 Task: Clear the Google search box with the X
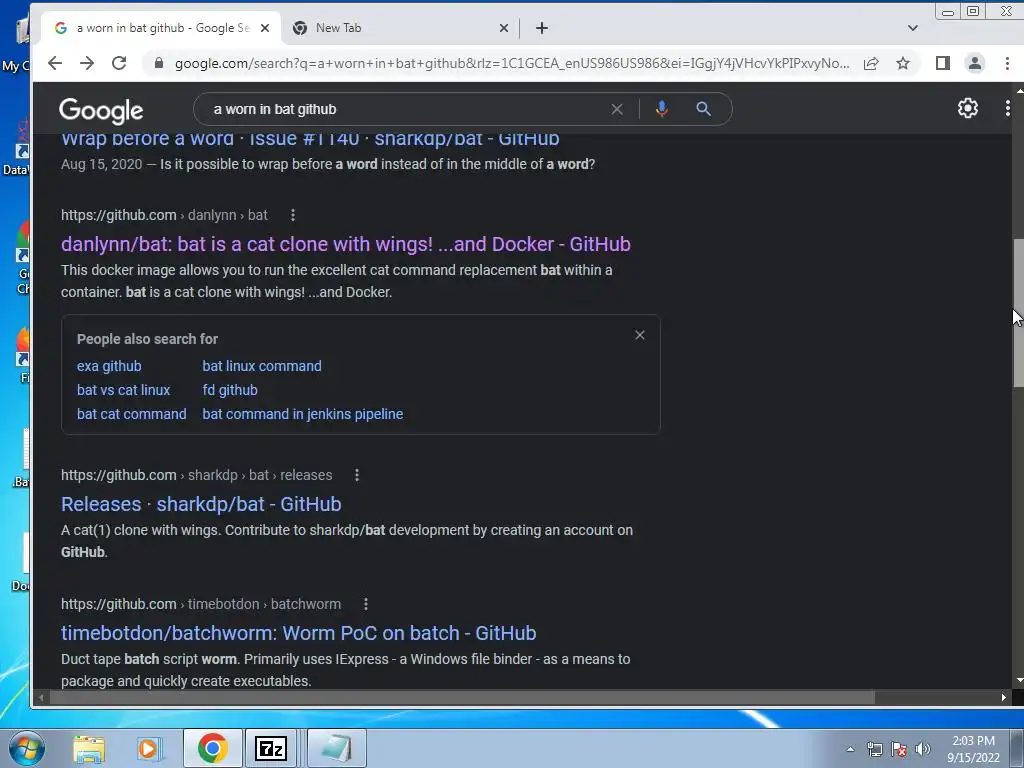(x=617, y=109)
